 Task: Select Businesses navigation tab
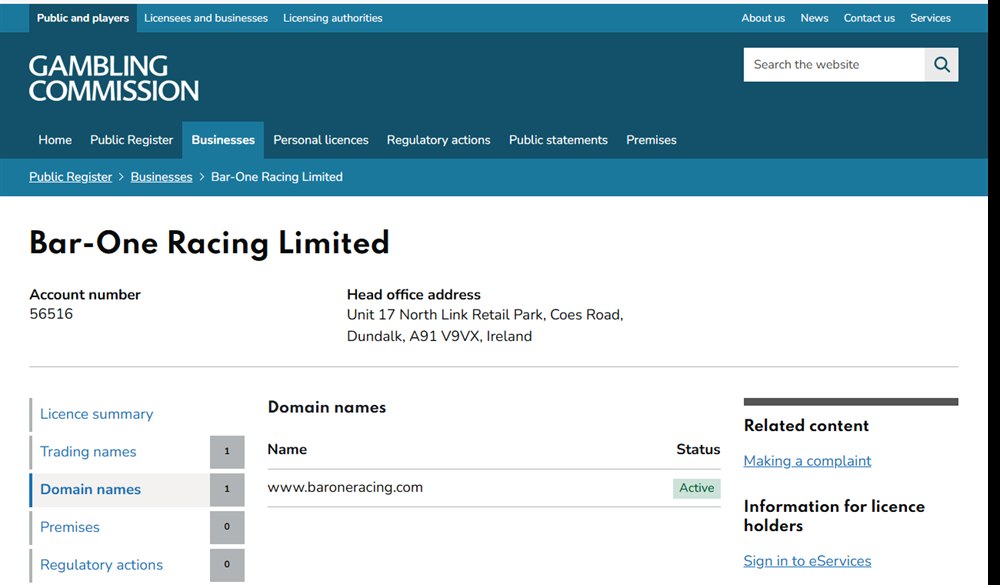pos(223,140)
